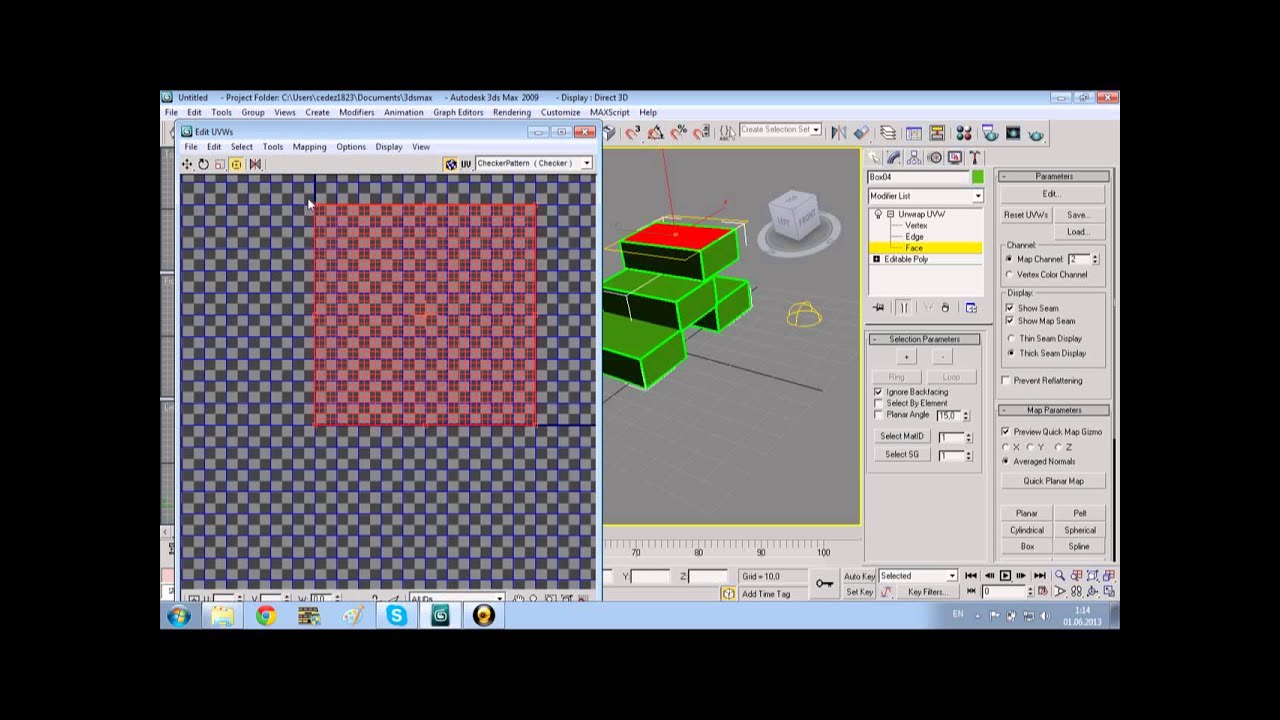The height and width of the screenshot is (720, 1280).
Task: Click the Set Keys key icon
Action: [824, 583]
